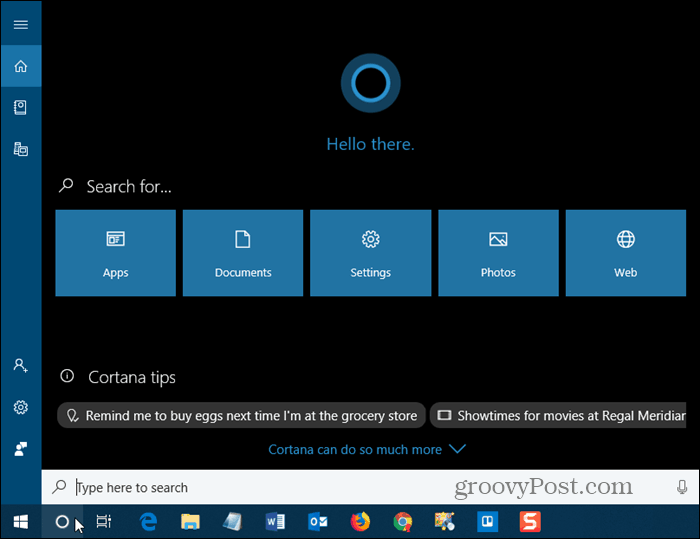Search for Documents tile

point(243,253)
